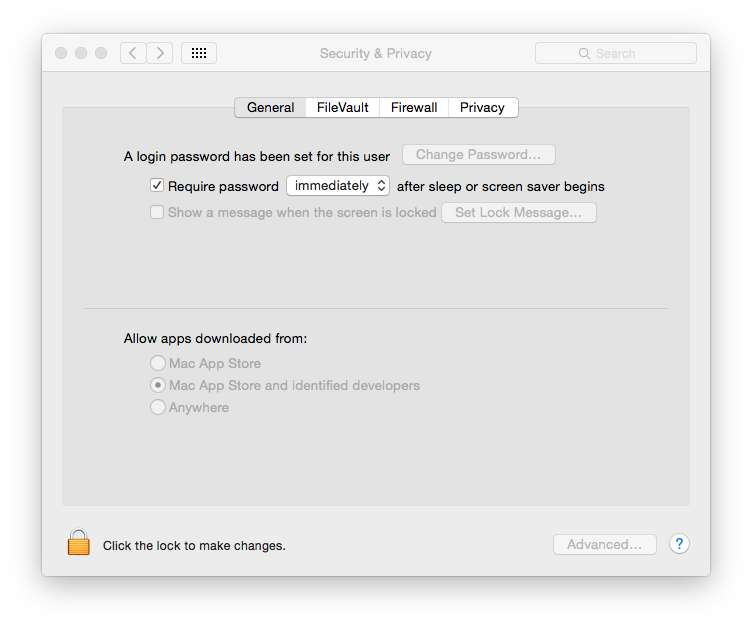Screen dimensions: 752x626
Task: Select Mac App Store and identified developers
Action: pyautogui.click(x=158, y=385)
